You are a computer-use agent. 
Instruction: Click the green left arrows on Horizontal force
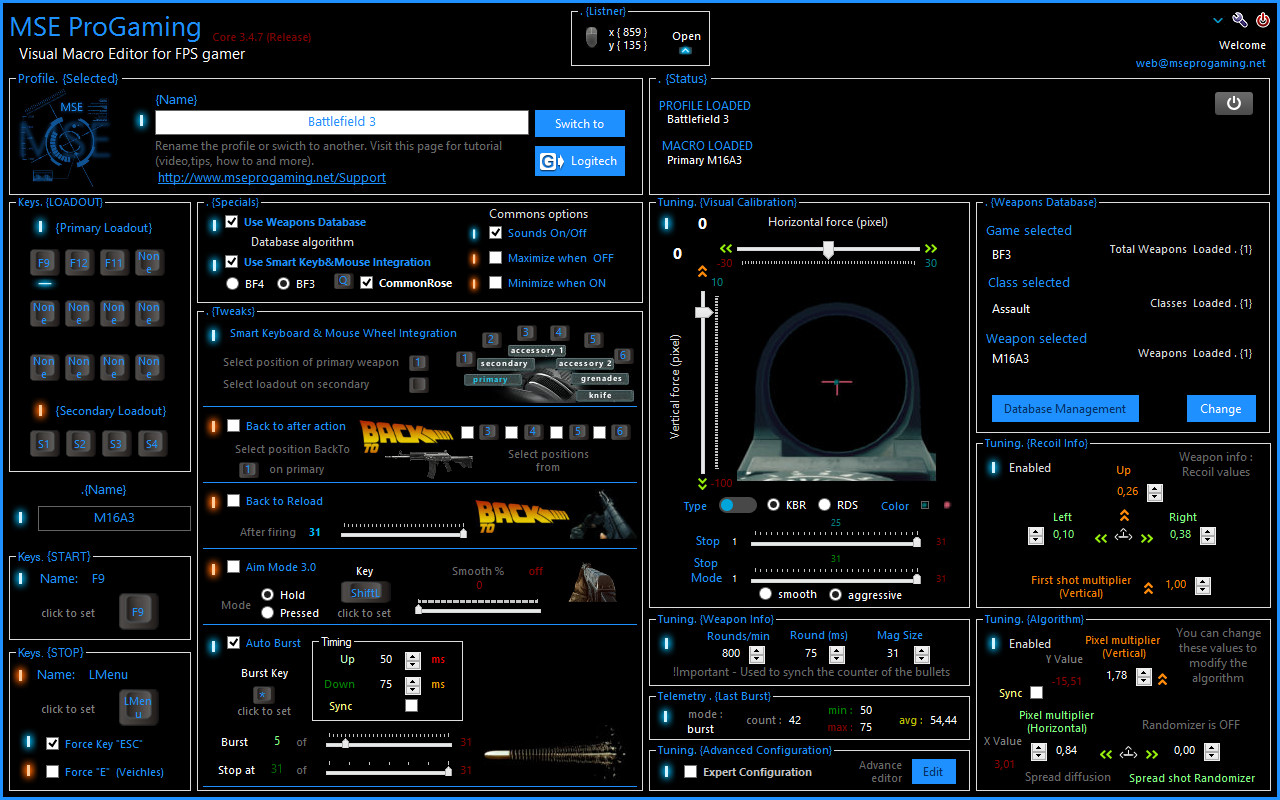(x=726, y=249)
